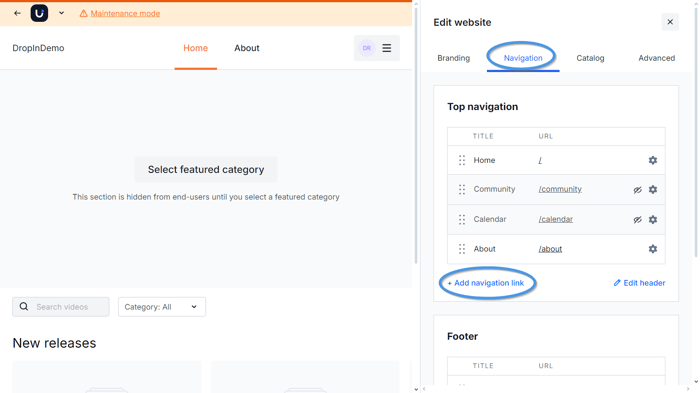Open the Maintenance mode link
This screenshot has height=393, width=700.
[x=125, y=14]
